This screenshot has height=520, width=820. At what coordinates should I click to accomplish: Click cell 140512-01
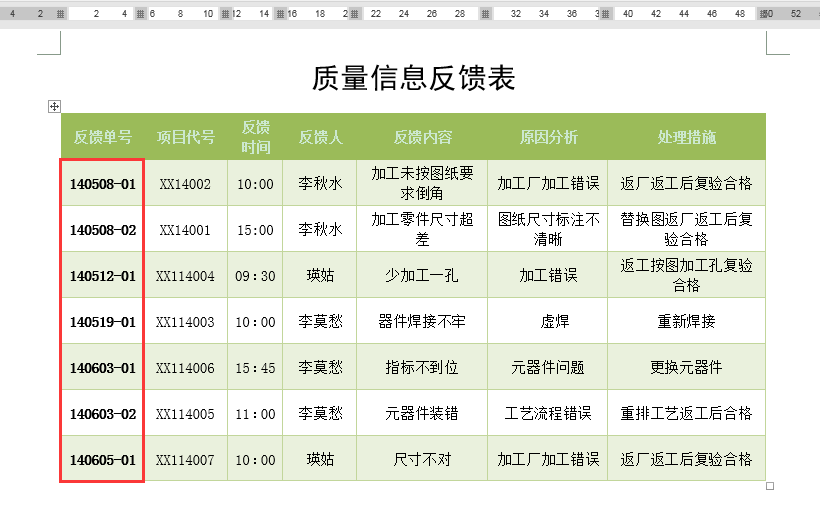point(102,276)
